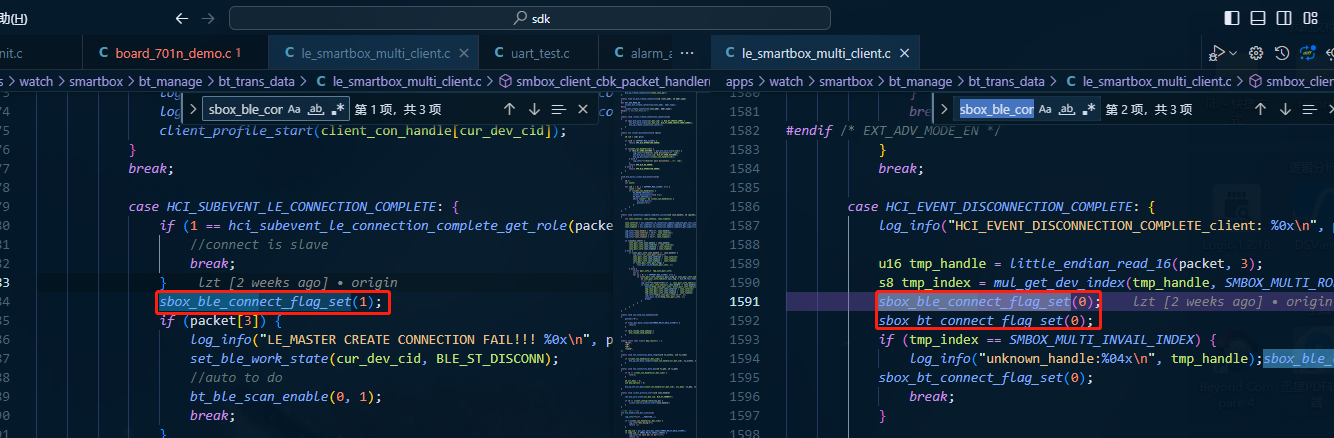Toggle secondary side bar layout icon

point(1284,18)
